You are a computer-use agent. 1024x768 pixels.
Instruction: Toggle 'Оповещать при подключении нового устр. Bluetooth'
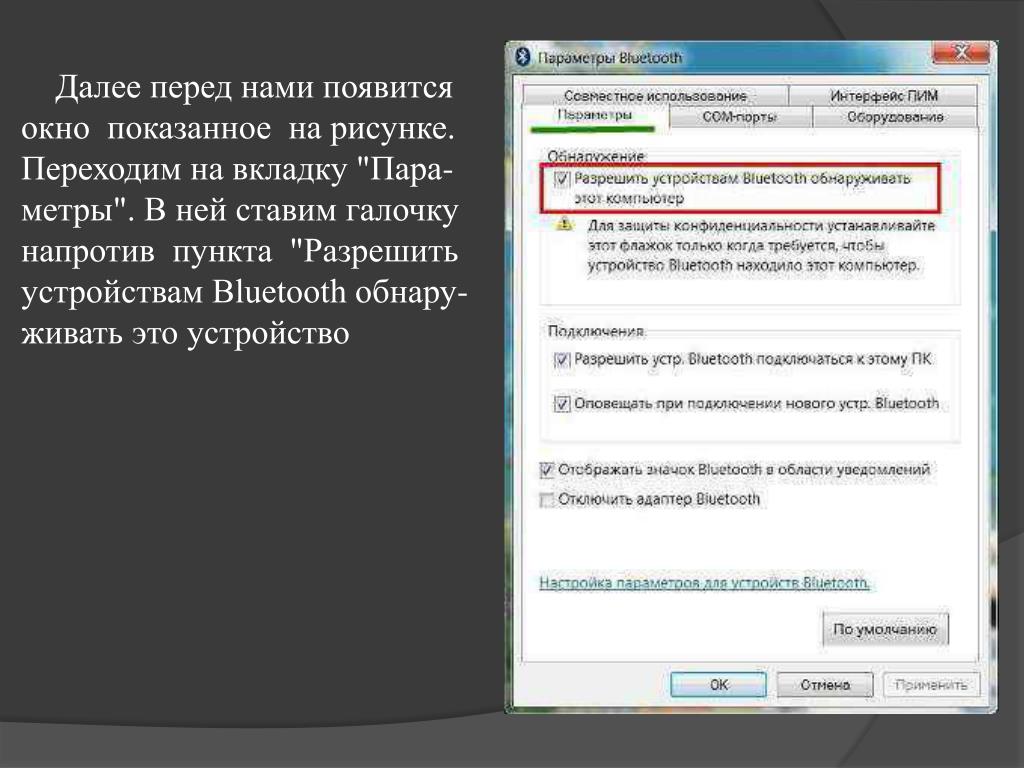562,404
